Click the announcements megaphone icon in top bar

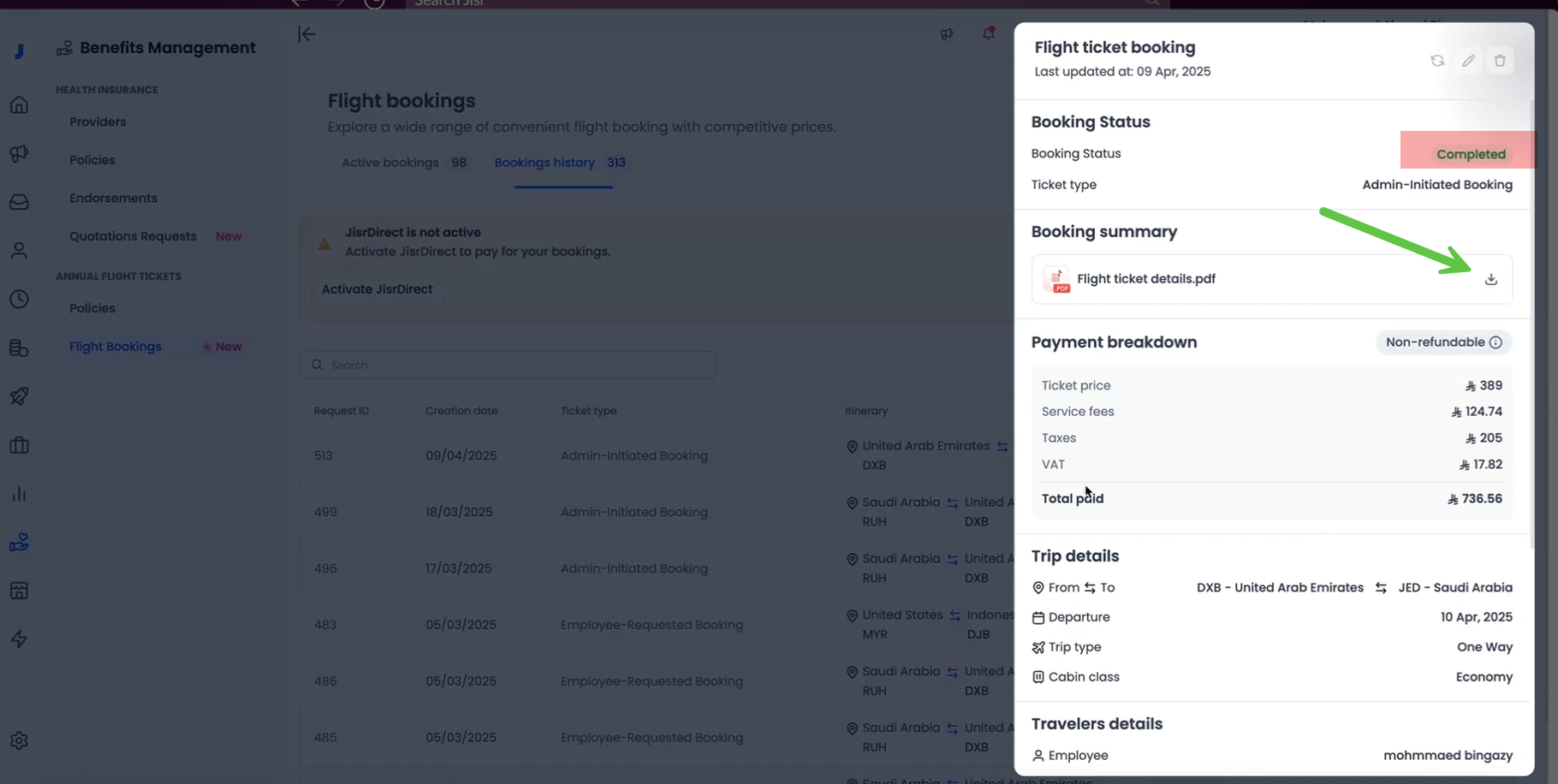(x=947, y=34)
